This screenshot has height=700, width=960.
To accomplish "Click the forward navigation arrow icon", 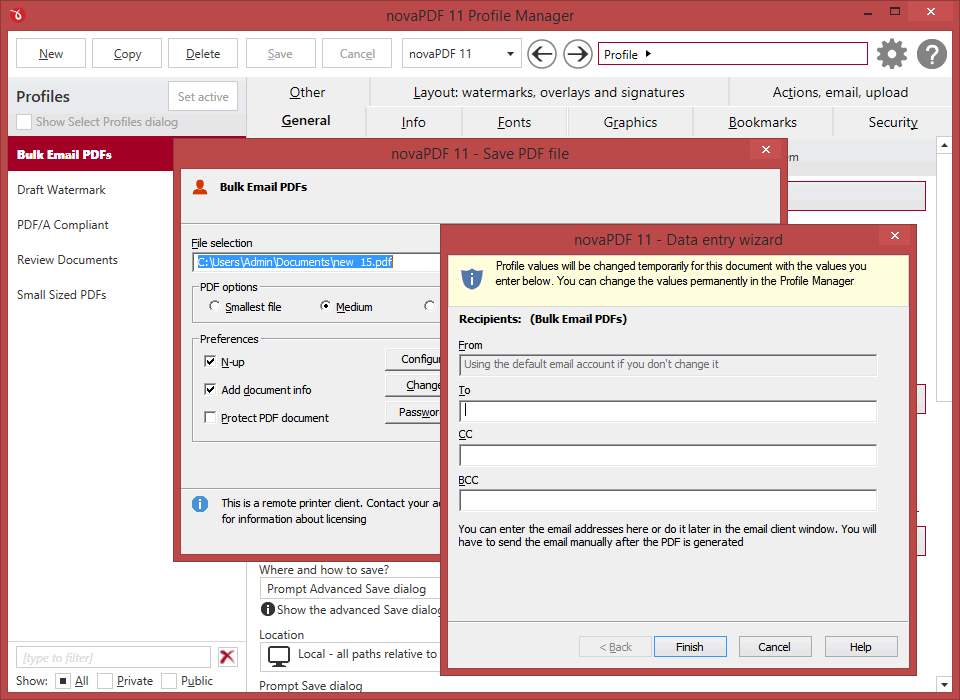I will pyautogui.click(x=577, y=54).
